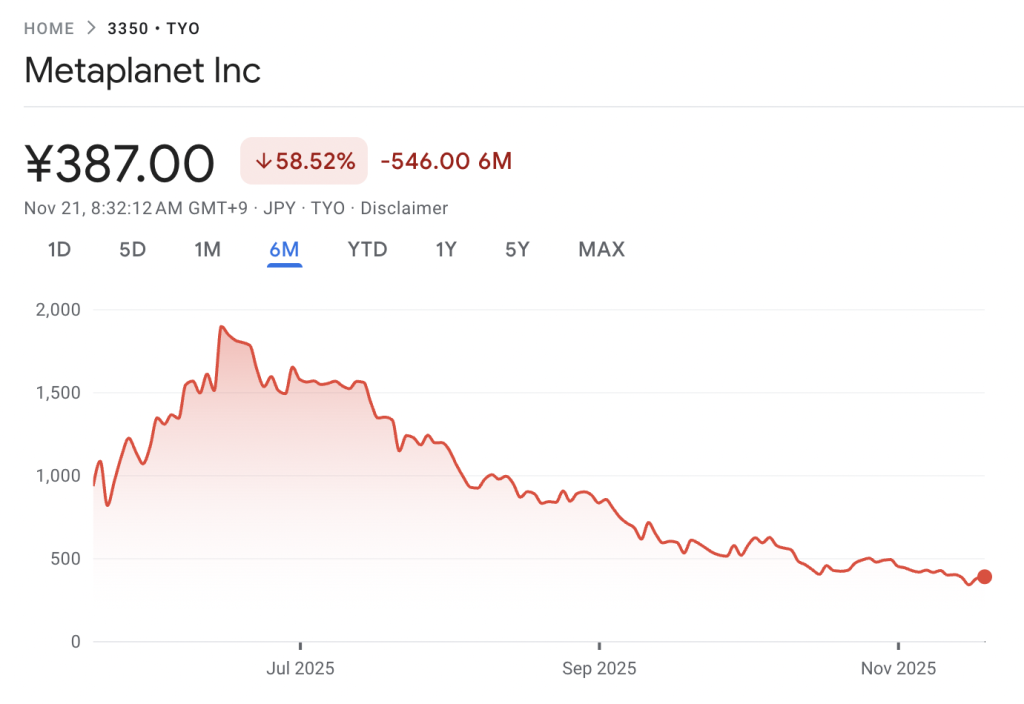Click the Sep 2025 axis label
The width and height of the screenshot is (1024, 704).
[599, 668]
